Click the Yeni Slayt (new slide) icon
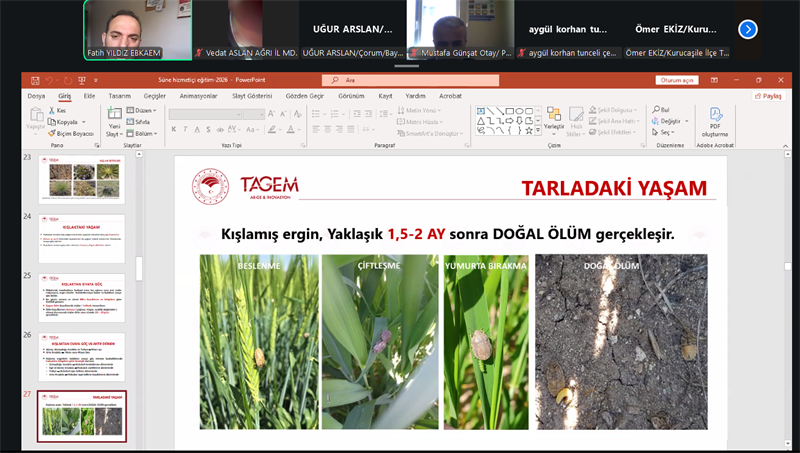This screenshot has height=453, width=800. 114,118
